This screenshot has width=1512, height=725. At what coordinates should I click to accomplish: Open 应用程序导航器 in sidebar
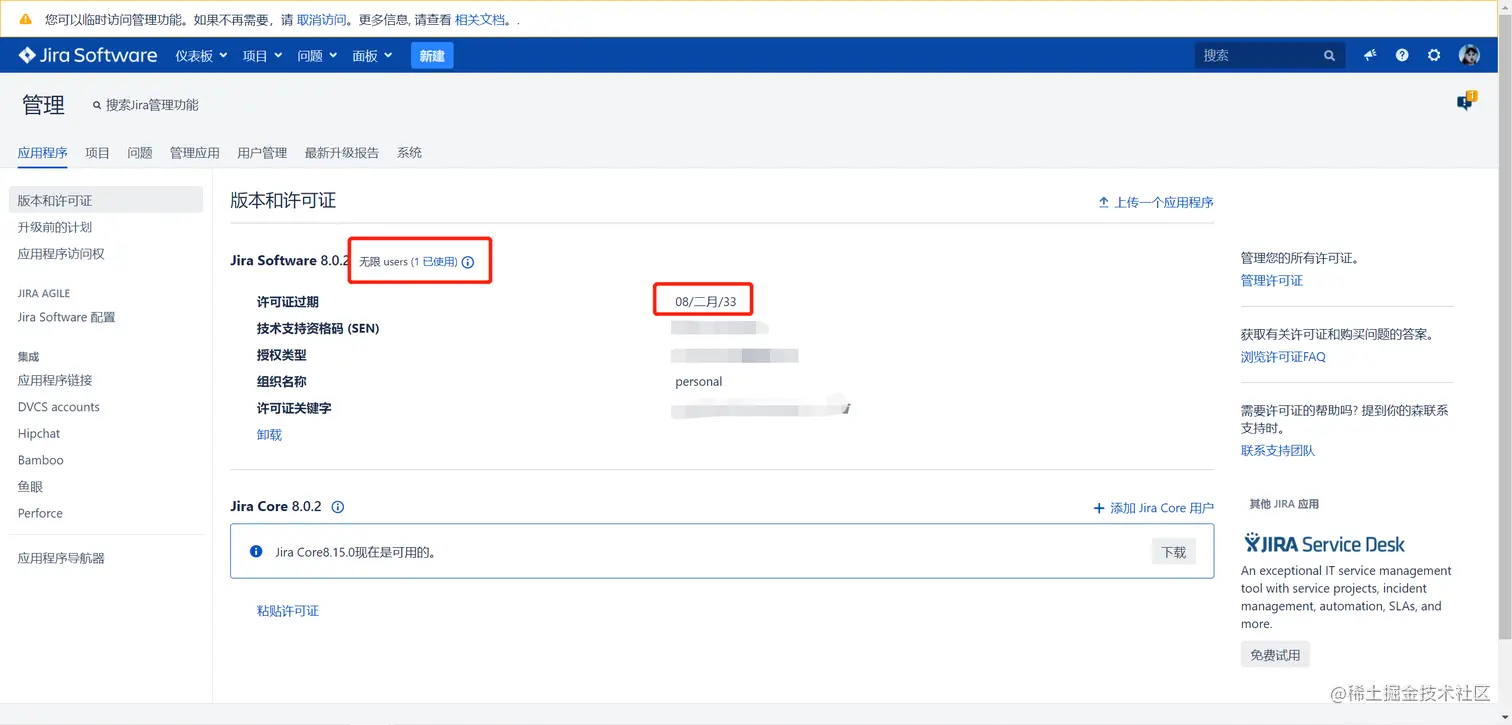tap(61, 558)
